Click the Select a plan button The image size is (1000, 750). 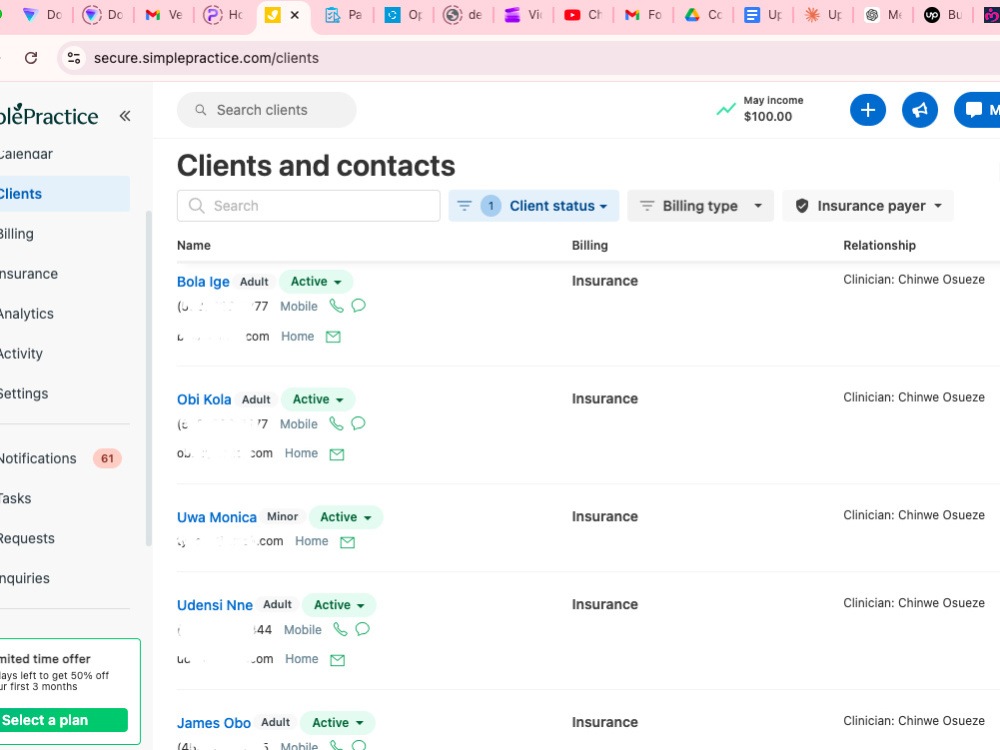[x=64, y=720]
